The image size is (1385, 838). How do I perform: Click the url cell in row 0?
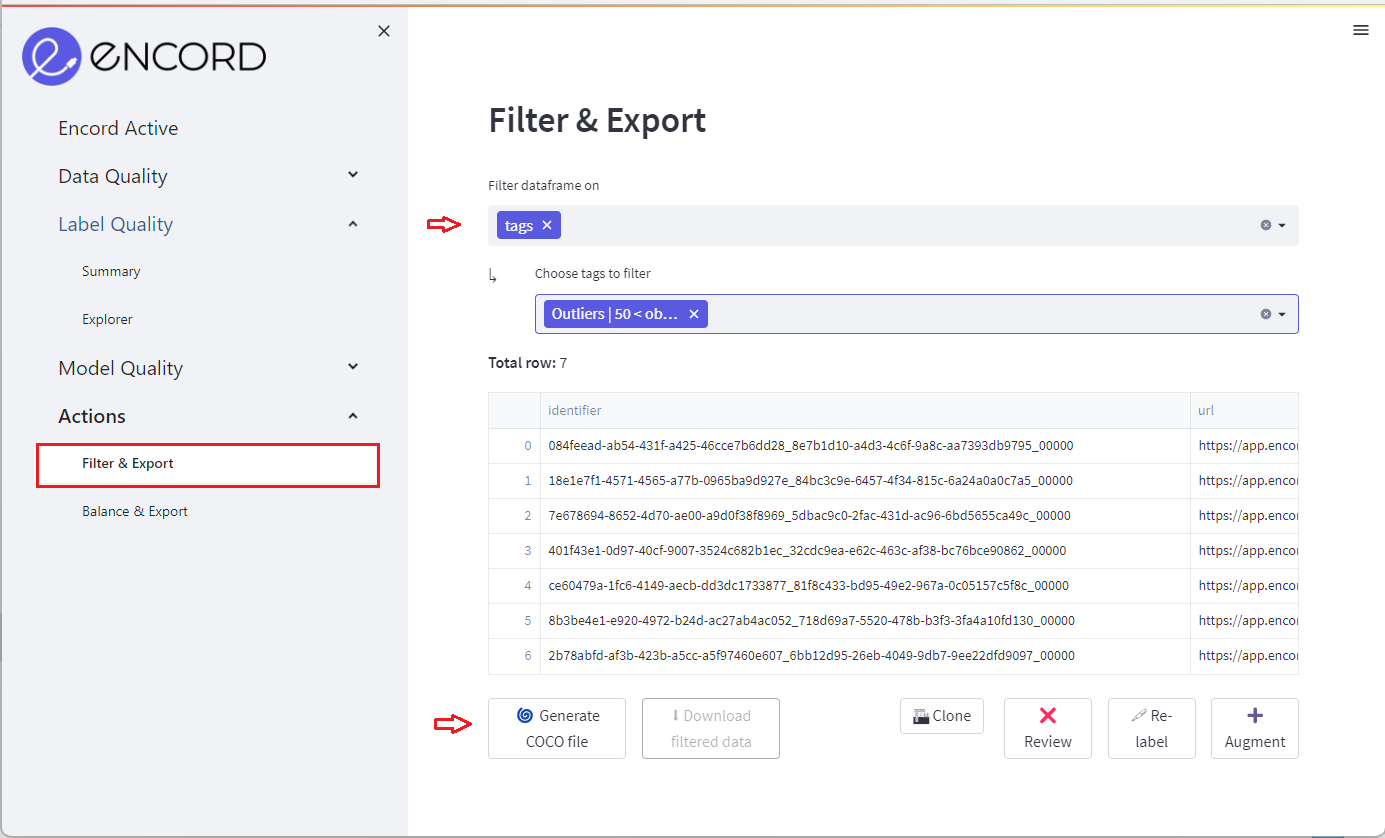1244,446
